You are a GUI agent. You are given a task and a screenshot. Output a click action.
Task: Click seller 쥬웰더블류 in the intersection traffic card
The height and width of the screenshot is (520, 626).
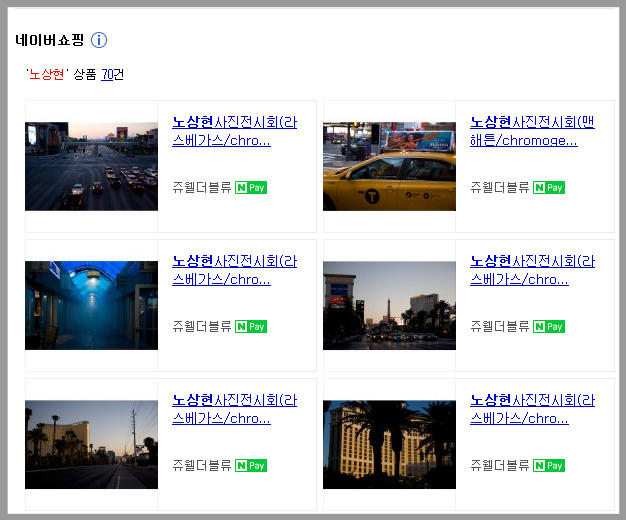coord(202,187)
